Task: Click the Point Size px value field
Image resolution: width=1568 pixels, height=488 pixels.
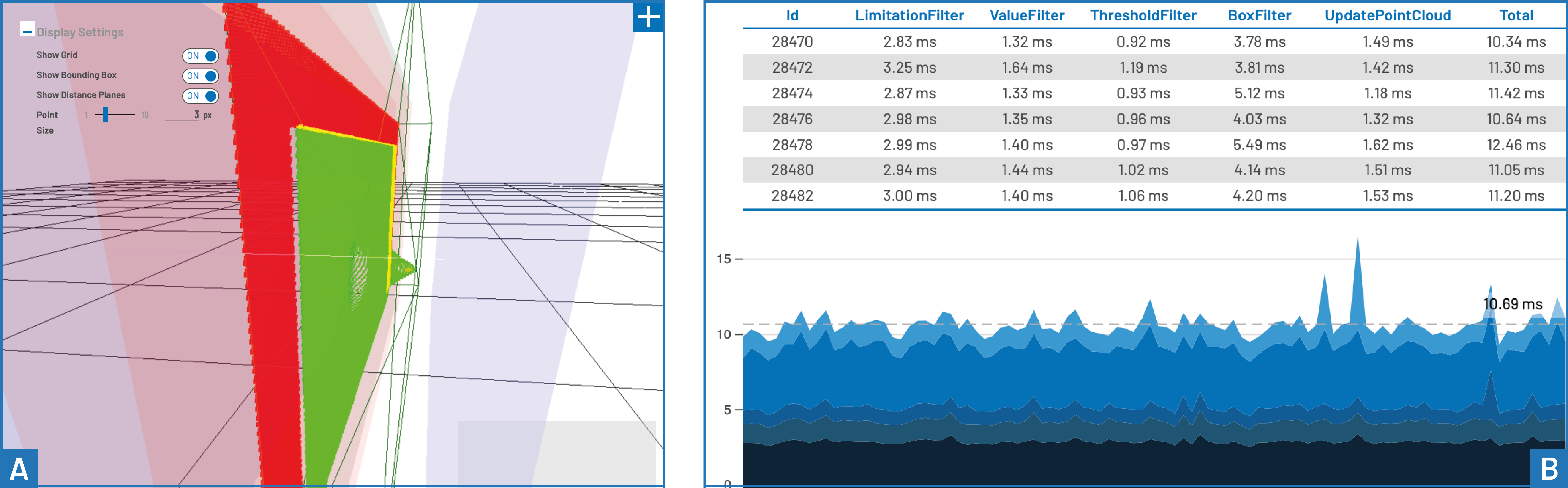Action: 183,115
